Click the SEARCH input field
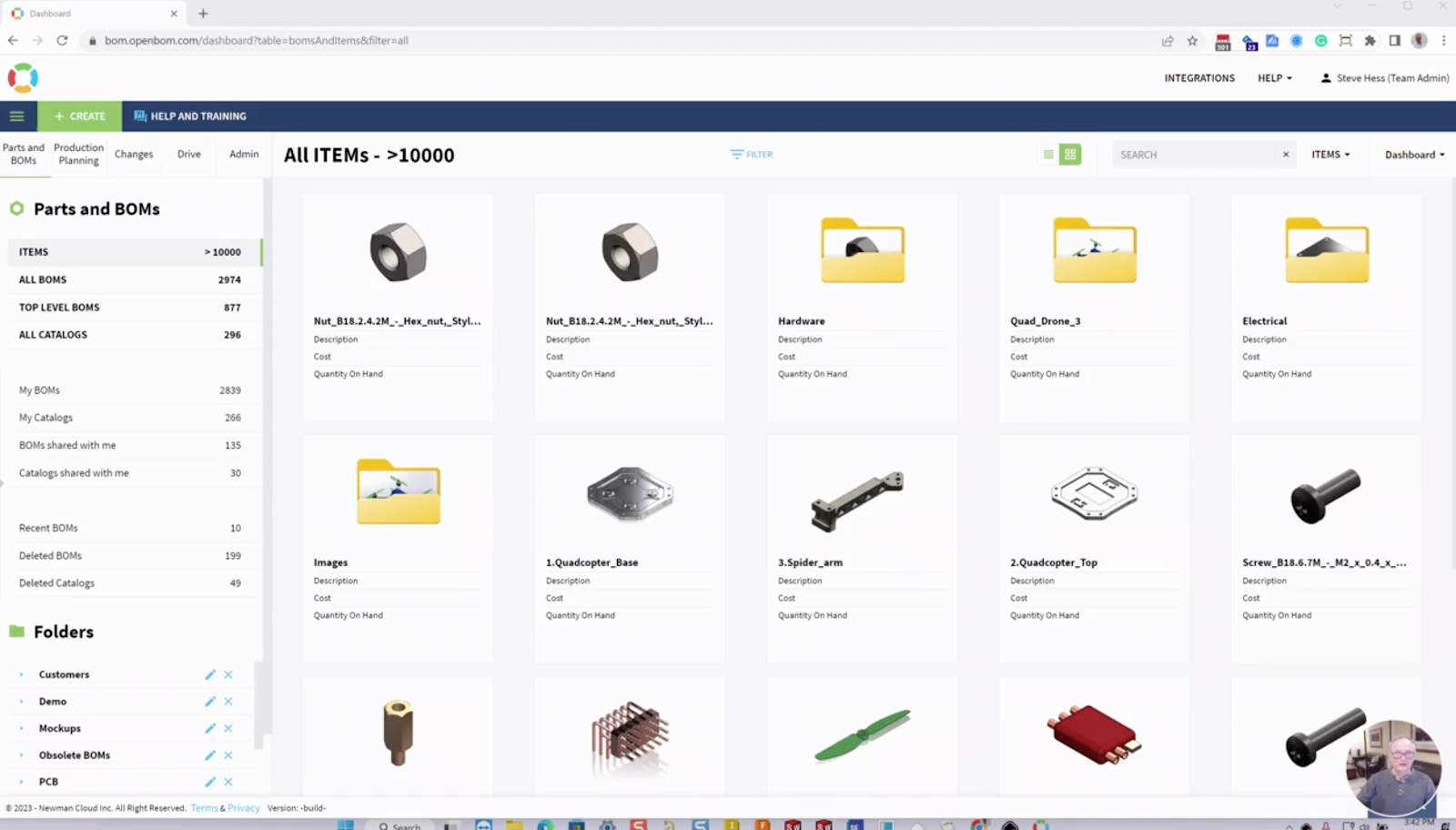This screenshot has height=830, width=1456. 1197,155
